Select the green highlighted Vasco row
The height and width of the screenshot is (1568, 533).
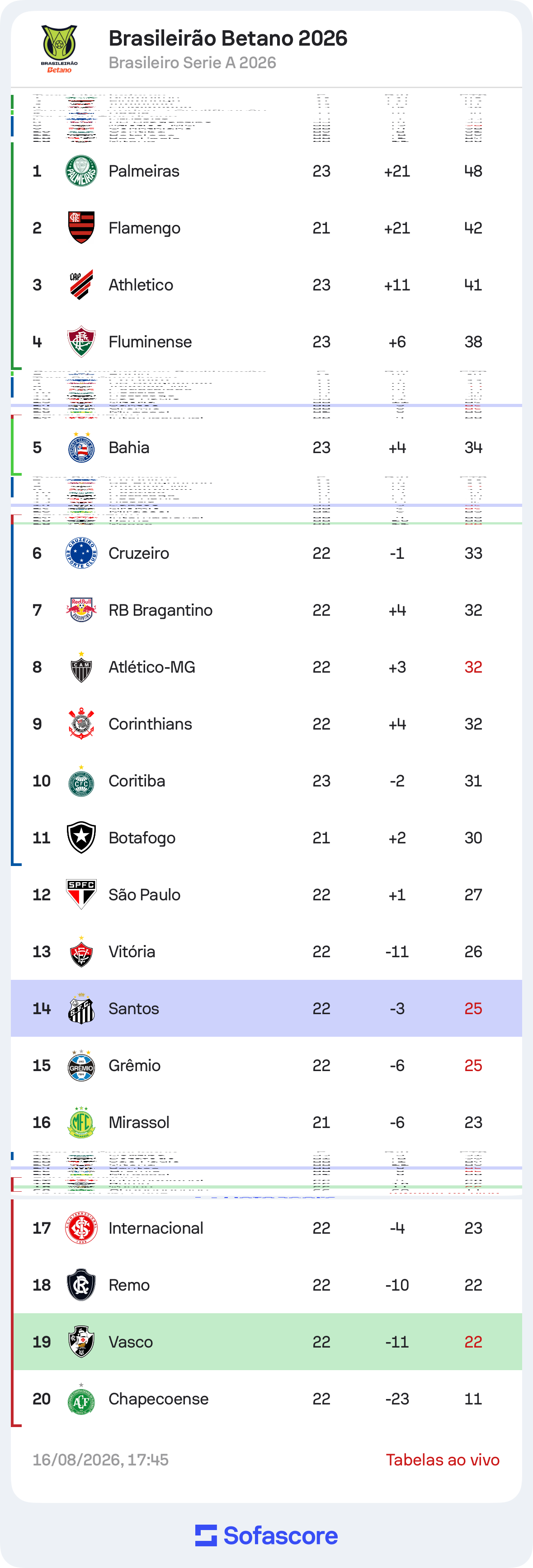(266, 1342)
